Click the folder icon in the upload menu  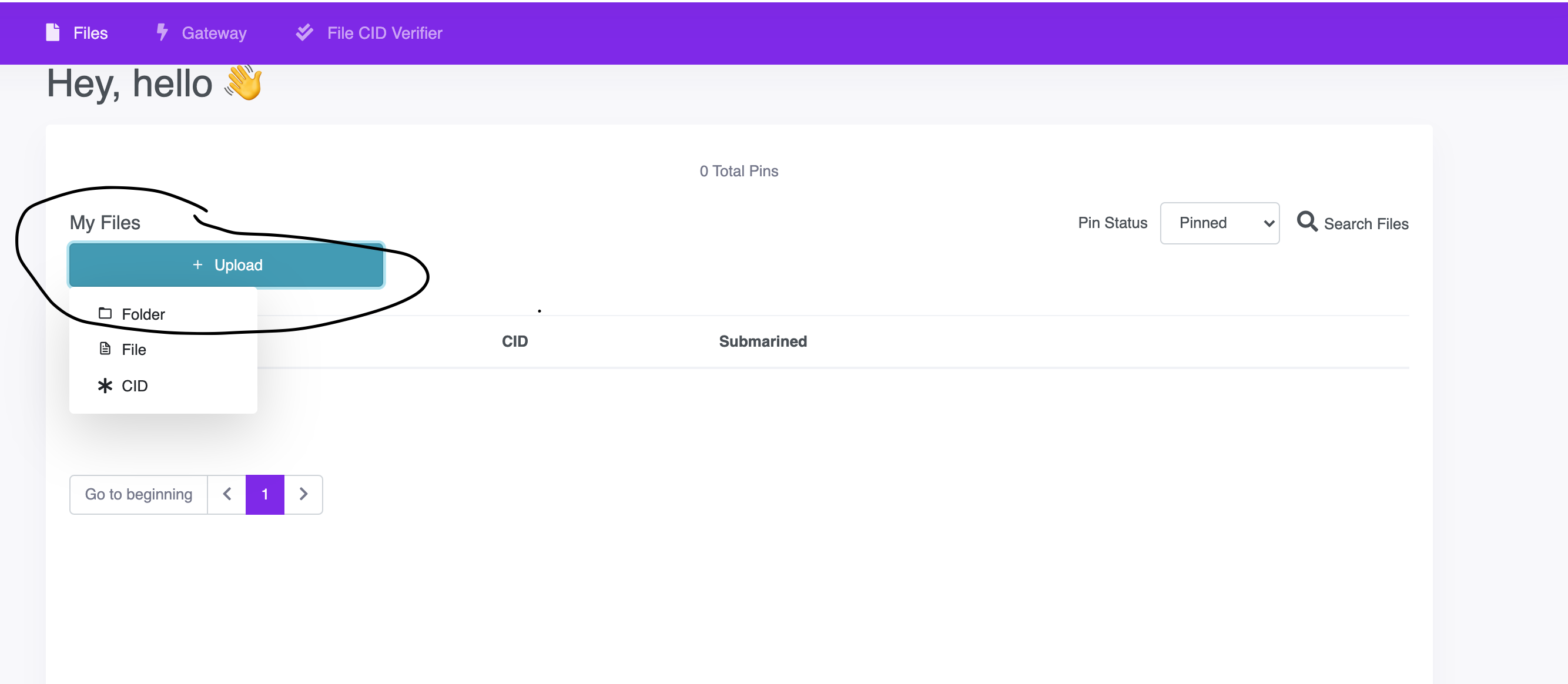tap(105, 313)
